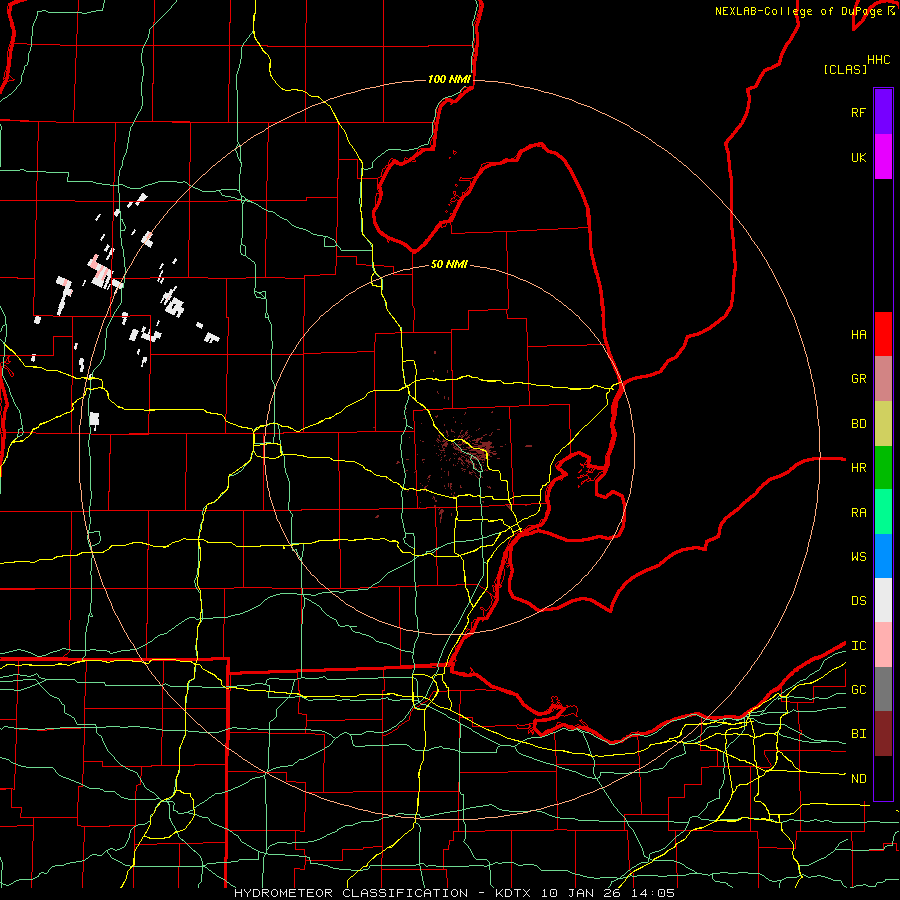Click the HA legend label

[x=858, y=334]
